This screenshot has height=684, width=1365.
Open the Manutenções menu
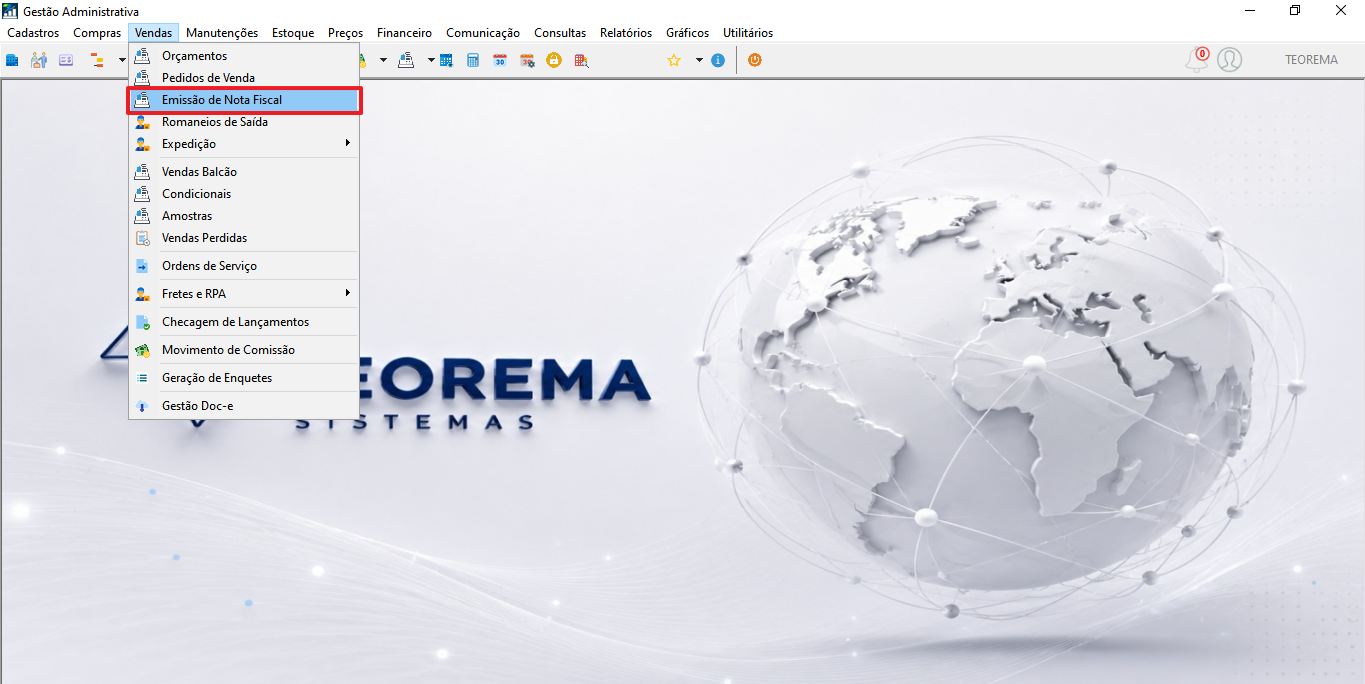222,33
